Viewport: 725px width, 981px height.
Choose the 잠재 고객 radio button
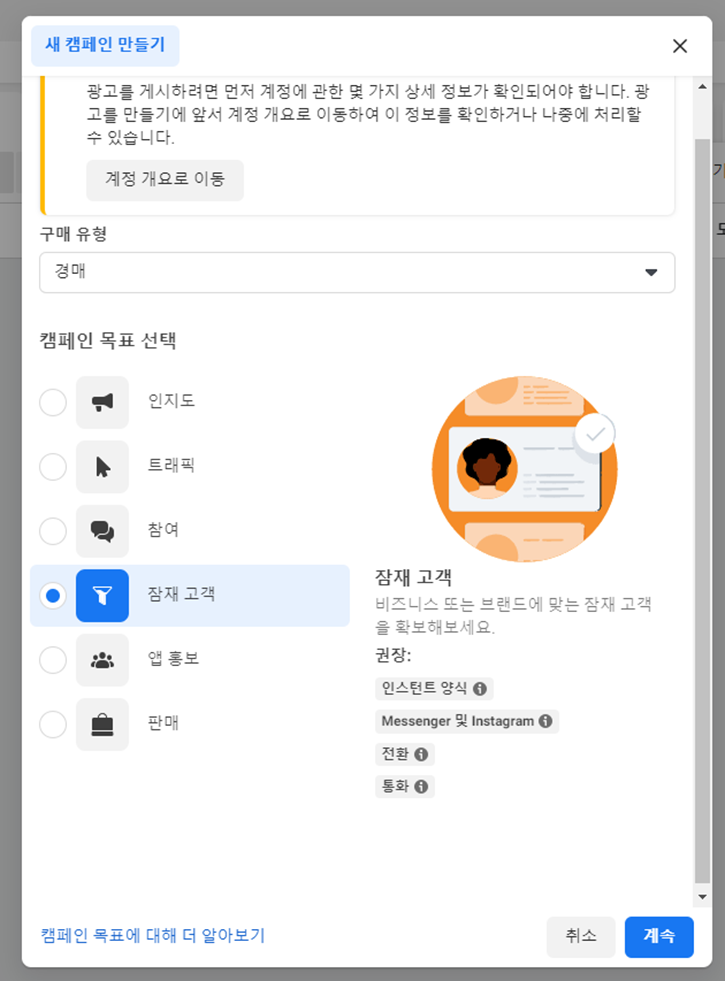pos(53,596)
